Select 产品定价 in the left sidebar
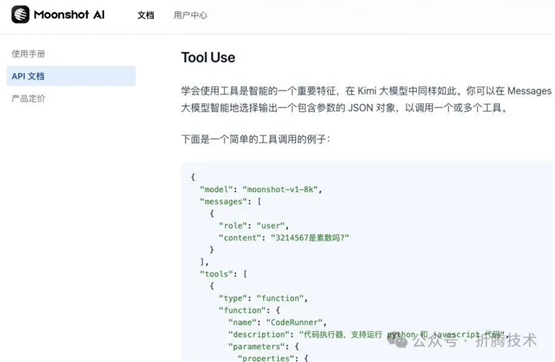This screenshot has width=555, height=362. click(28, 98)
